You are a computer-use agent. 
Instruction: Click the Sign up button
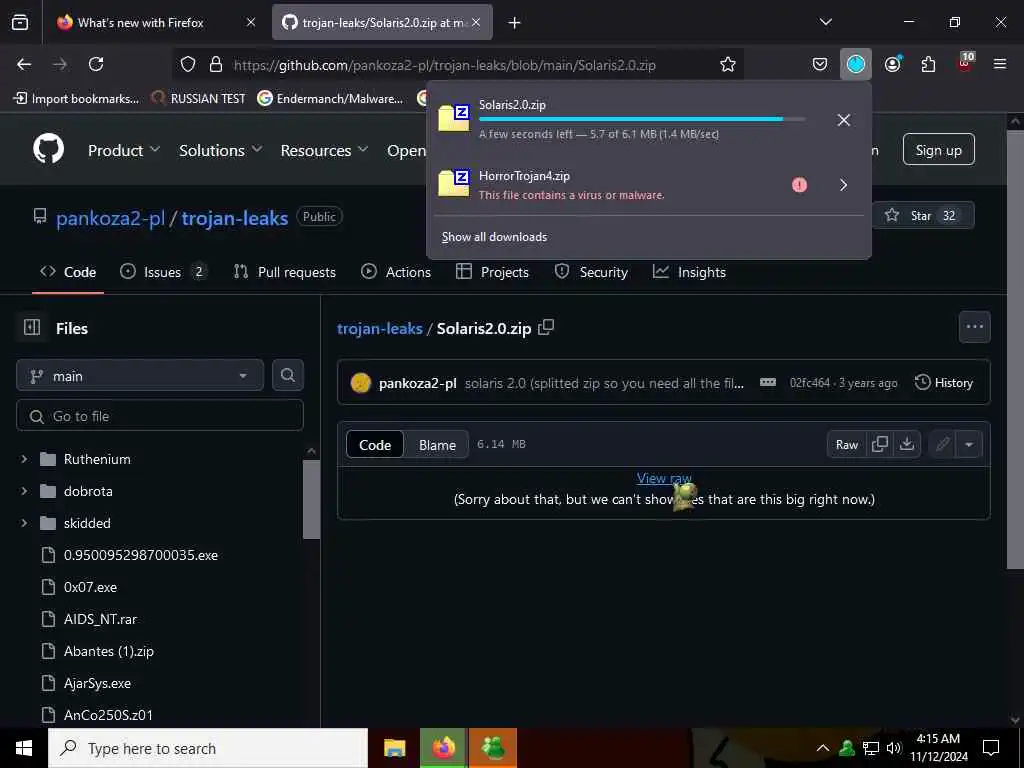[x=938, y=150]
